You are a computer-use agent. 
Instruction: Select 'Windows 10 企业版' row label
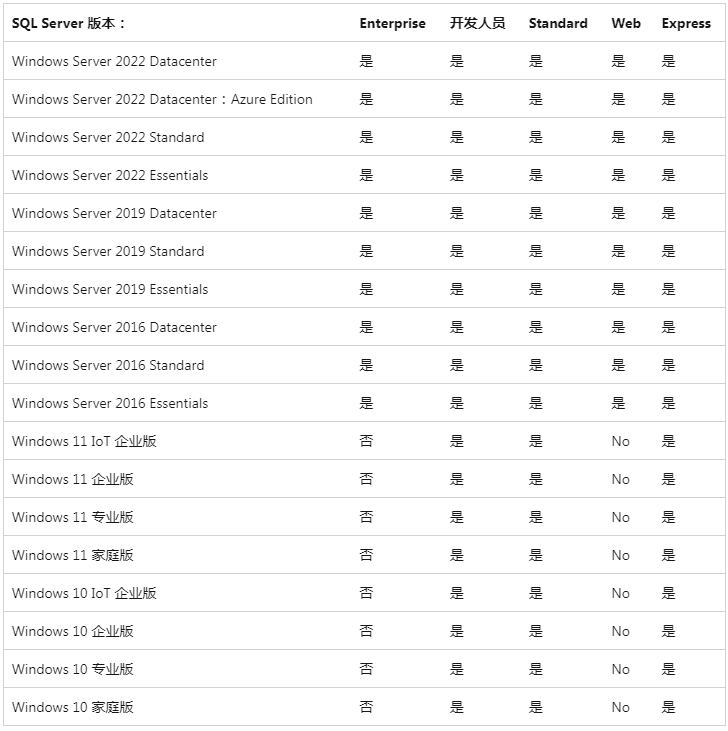click(73, 631)
